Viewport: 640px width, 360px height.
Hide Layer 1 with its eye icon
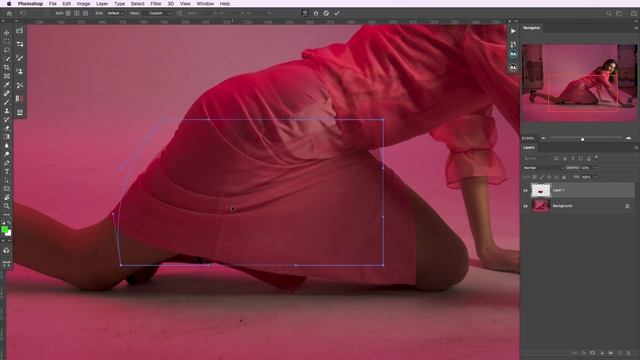click(526, 190)
